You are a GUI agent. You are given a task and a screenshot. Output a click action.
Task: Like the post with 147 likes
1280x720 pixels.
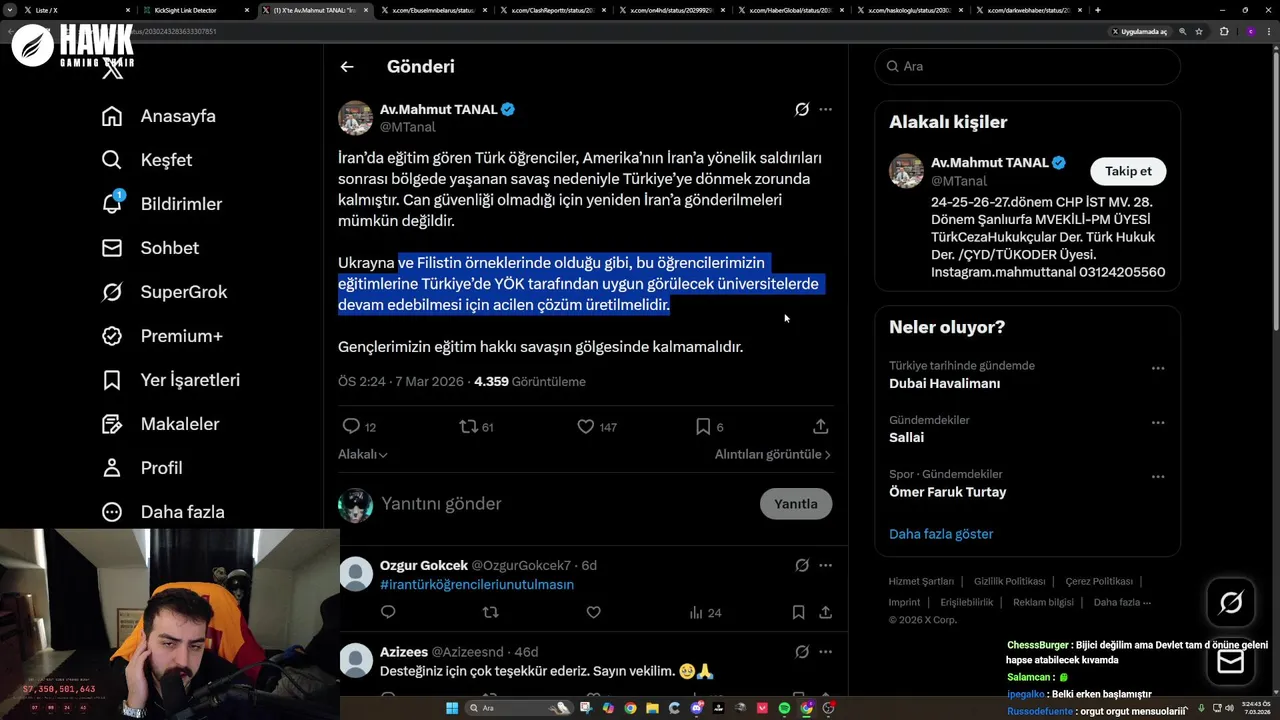[586, 427]
